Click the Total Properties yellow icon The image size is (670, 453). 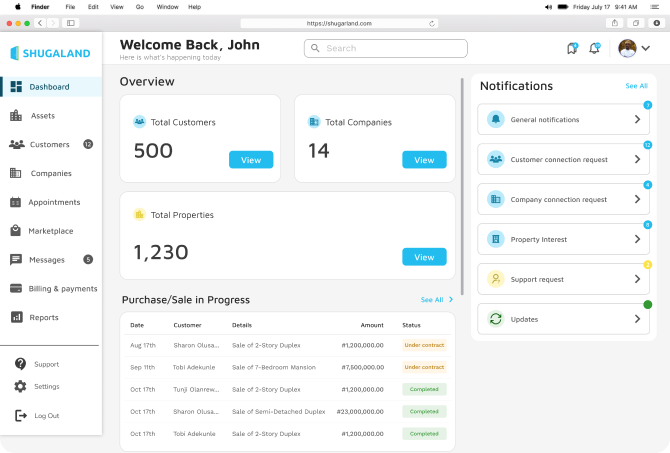pos(139,215)
